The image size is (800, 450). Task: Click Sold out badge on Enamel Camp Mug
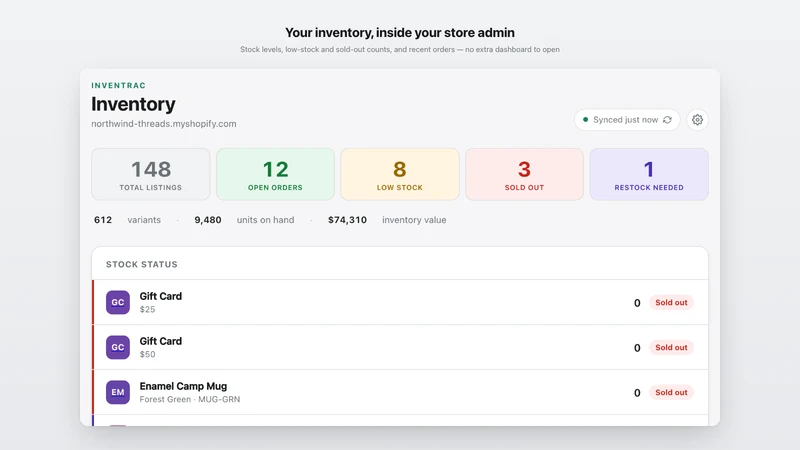click(x=671, y=392)
